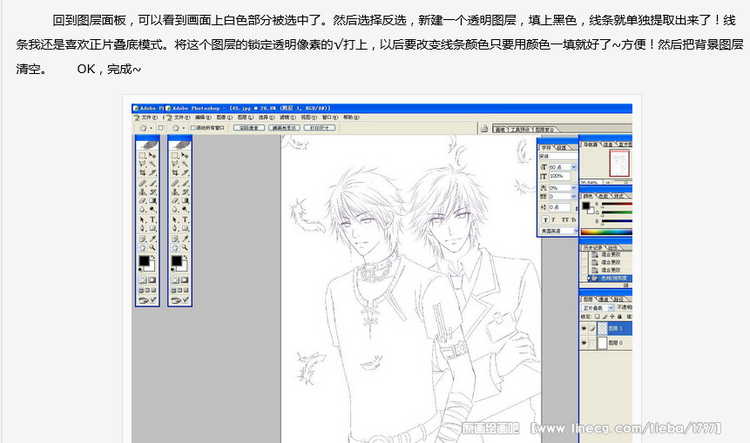Toggle lock all (padlock) in the Layers panel
Screen dimensions: 750x443
[x=619, y=317]
